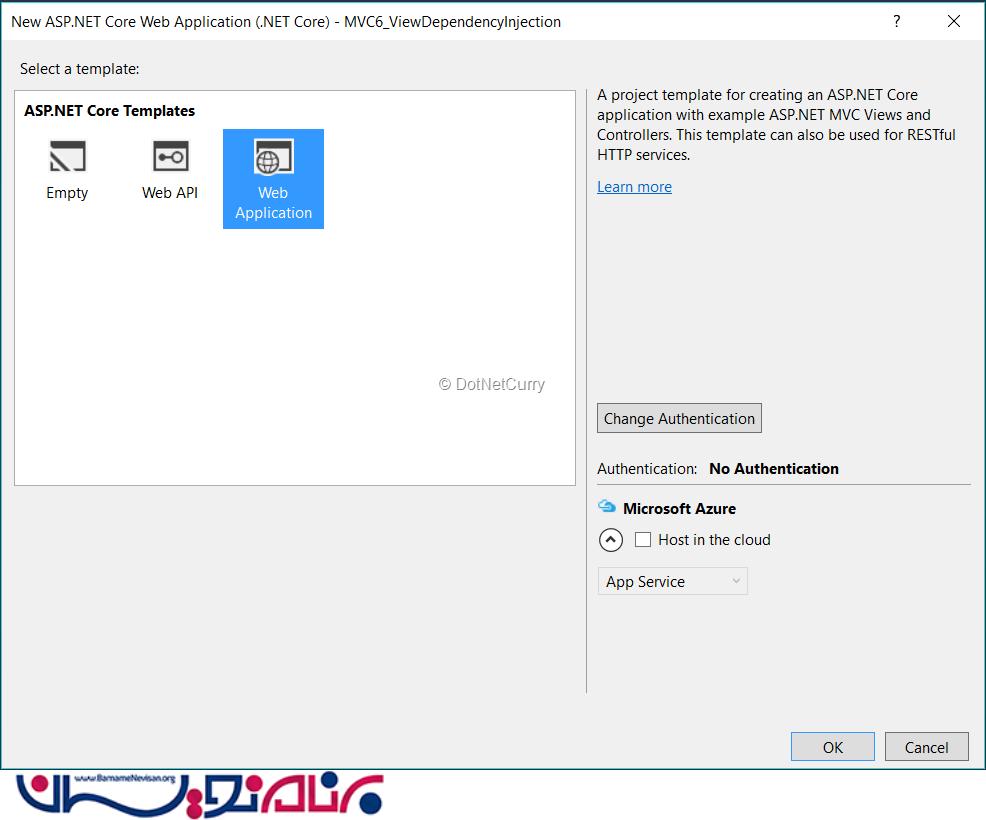Confirm with the OK button

833,747
